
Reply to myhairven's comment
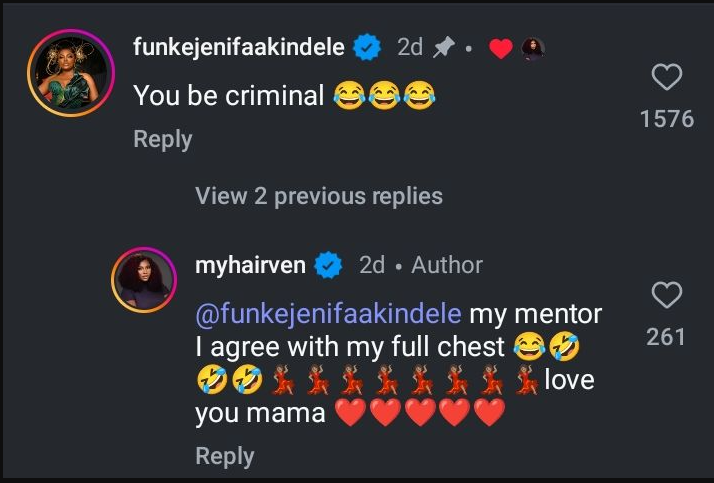[224, 456]
